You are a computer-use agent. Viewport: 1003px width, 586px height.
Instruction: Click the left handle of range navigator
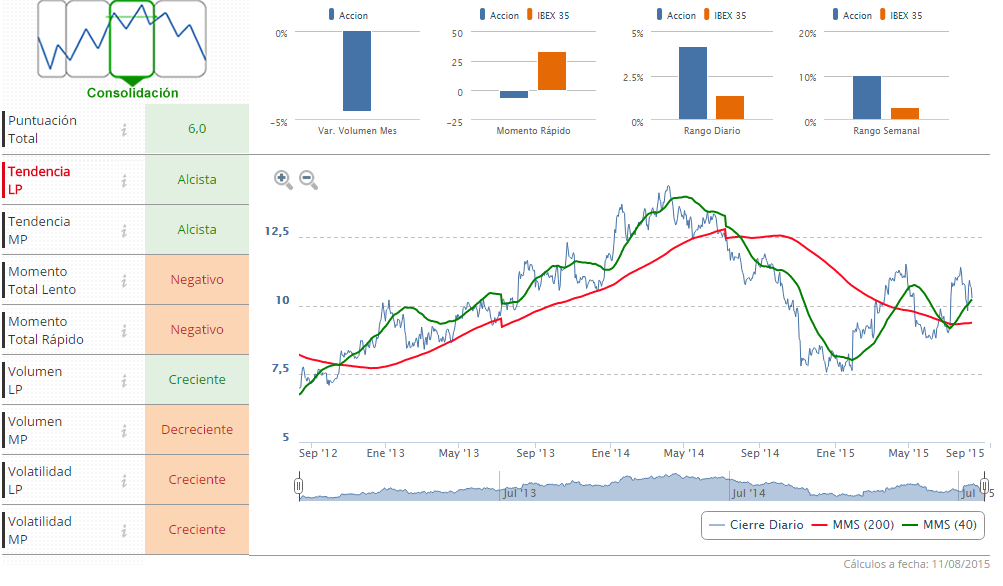click(x=298, y=486)
